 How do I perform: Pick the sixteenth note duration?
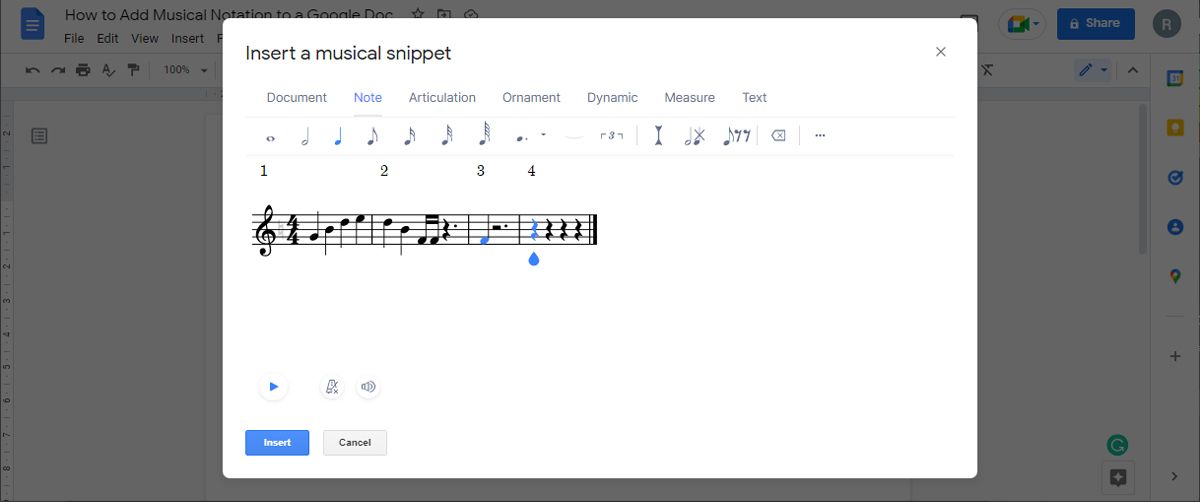(x=409, y=136)
